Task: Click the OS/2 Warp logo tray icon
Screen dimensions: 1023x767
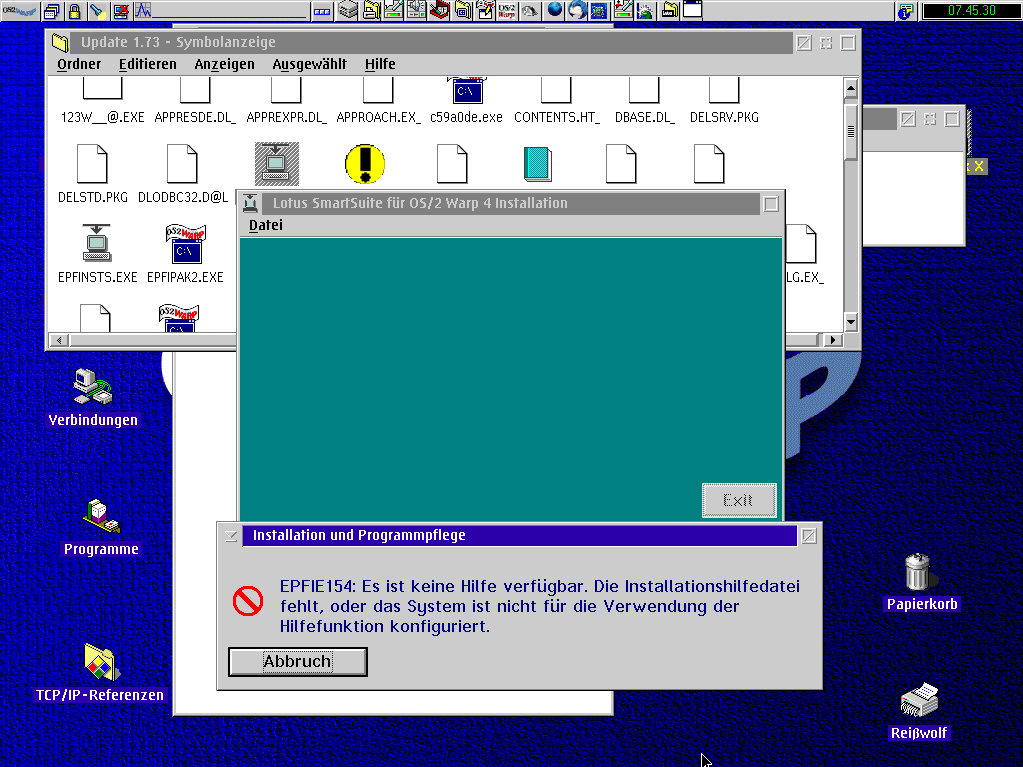Action: point(507,10)
